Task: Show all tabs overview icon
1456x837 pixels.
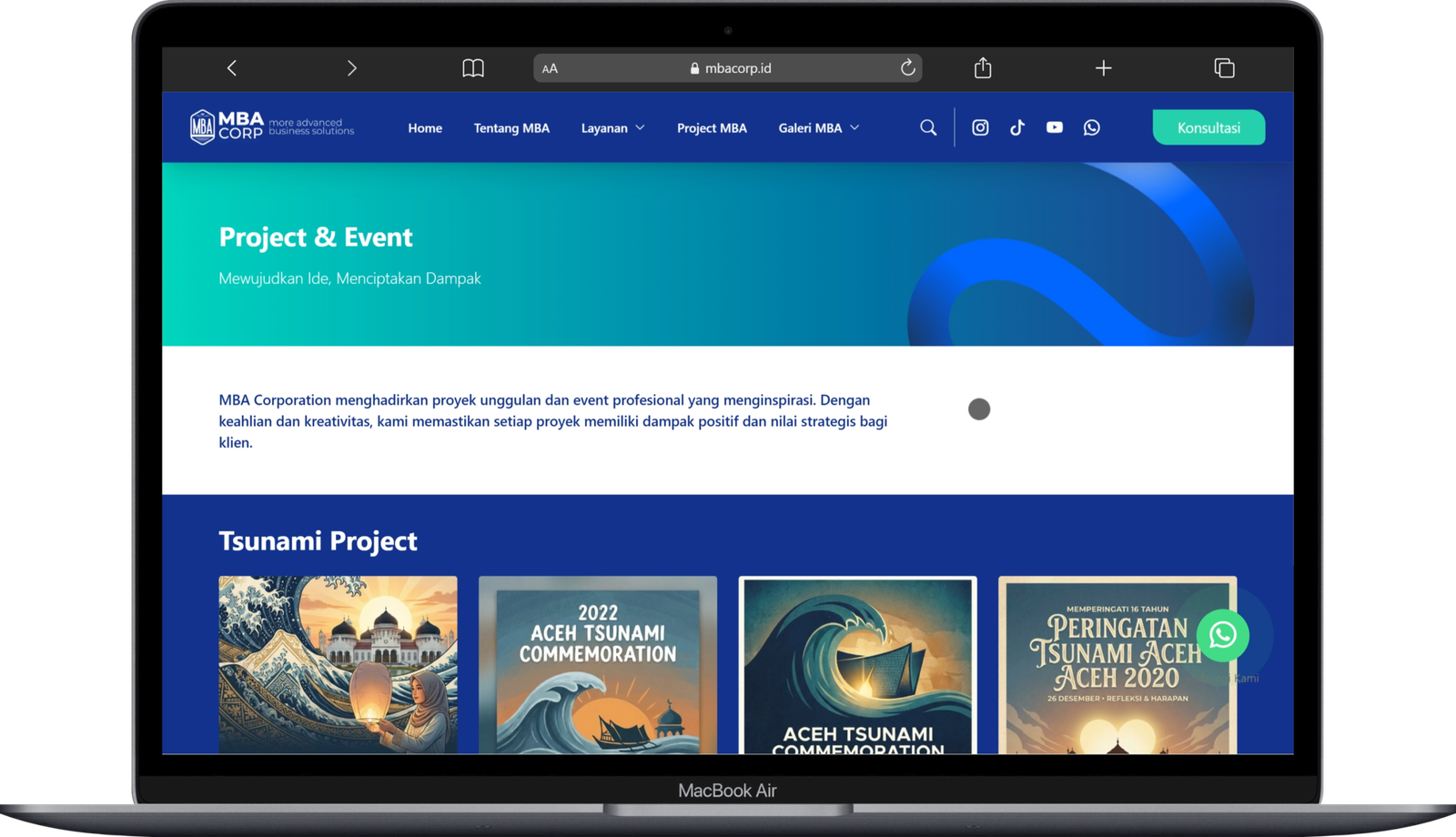Action: tap(1224, 68)
